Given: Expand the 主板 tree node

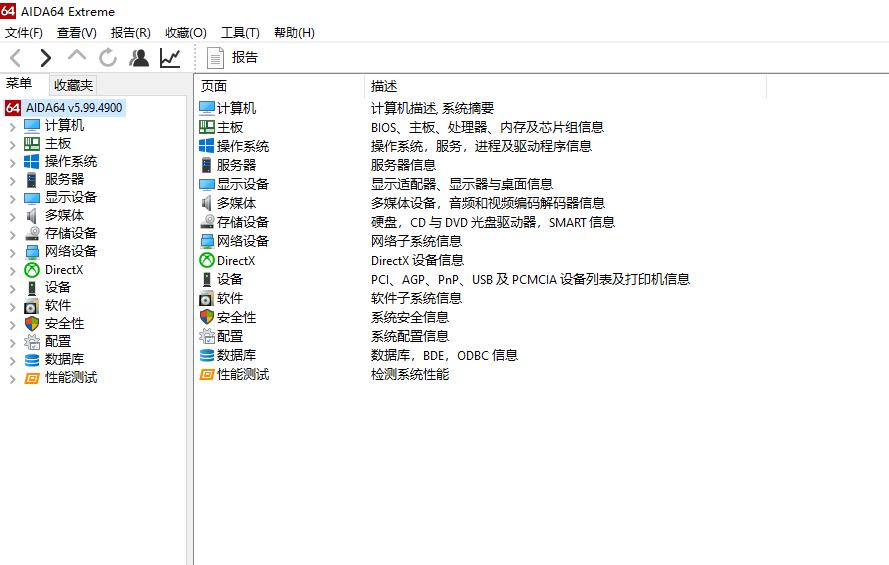Looking at the screenshot, I should click(x=12, y=145).
